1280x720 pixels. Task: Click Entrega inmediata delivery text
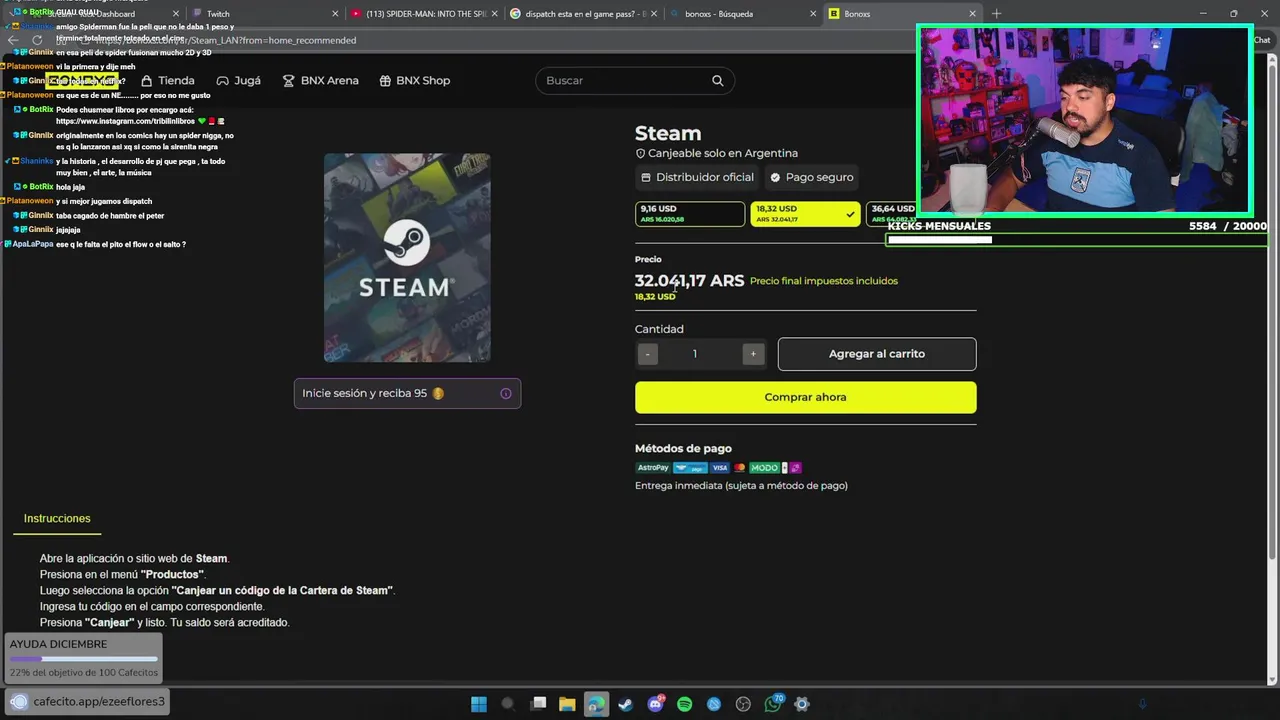741,485
